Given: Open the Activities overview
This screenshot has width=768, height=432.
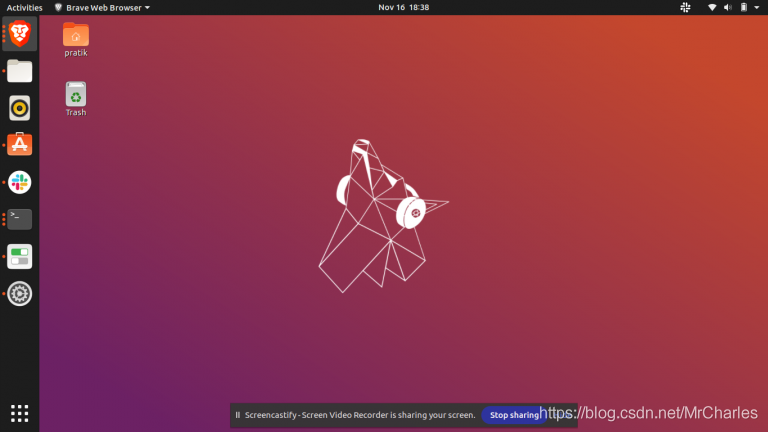Looking at the screenshot, I should click(x=24, y=7).
